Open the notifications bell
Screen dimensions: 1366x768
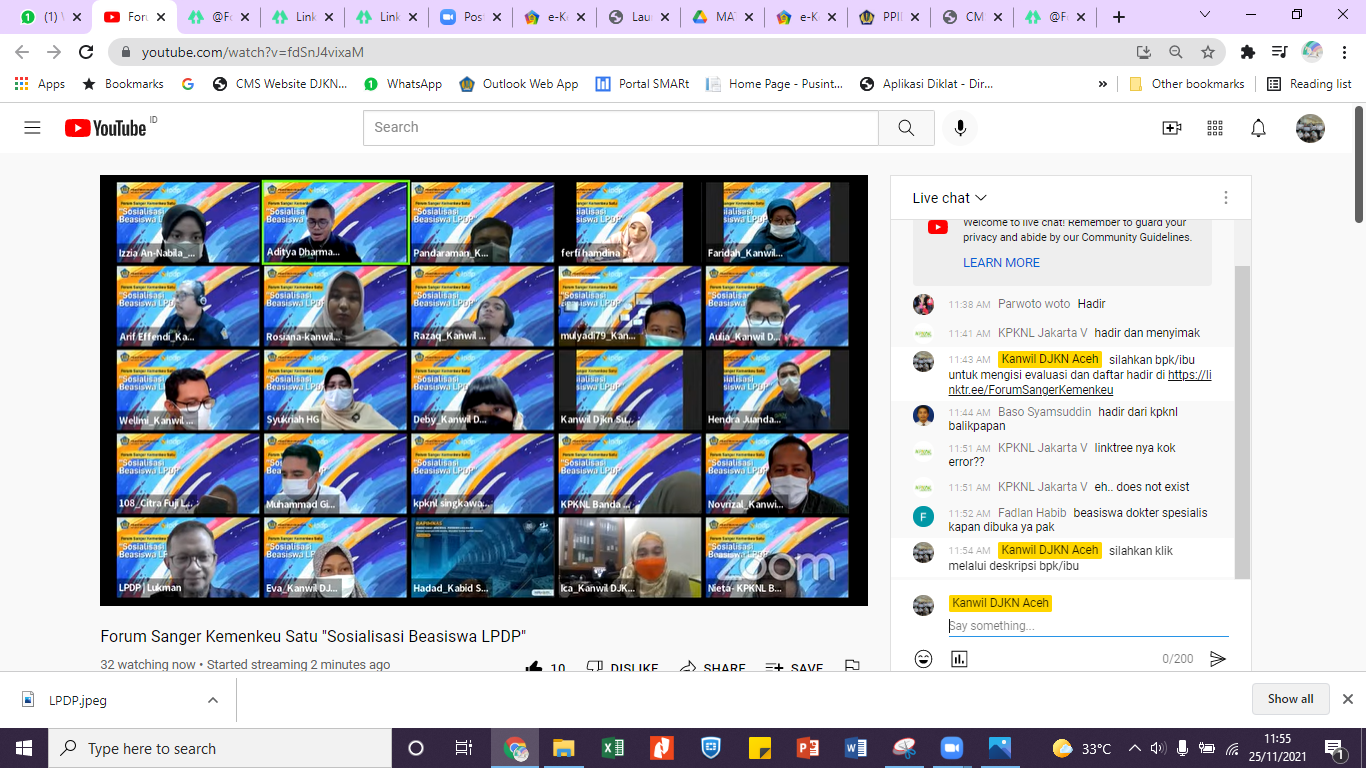tap(1258, 128)
